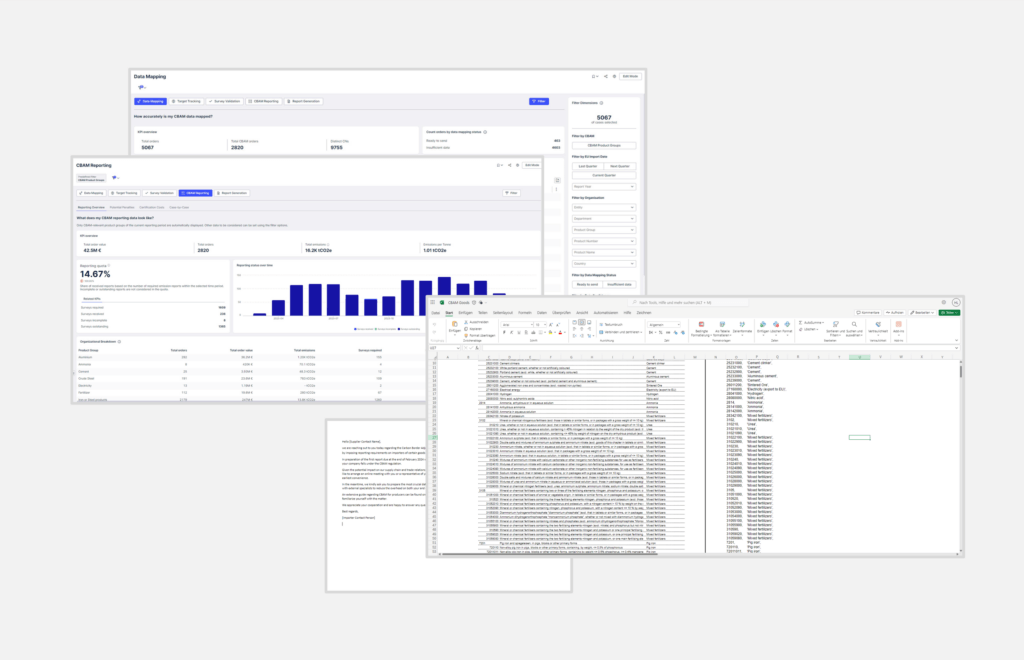1024x660 pixels.
Task: Open fill color picker in Excel ribbon
Action: click(x=551, y=332)
